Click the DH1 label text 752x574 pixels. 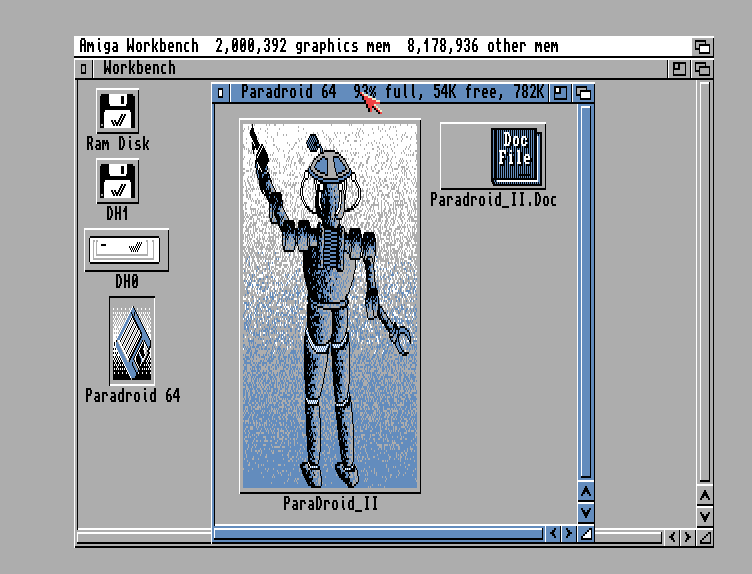click(118, 213)
